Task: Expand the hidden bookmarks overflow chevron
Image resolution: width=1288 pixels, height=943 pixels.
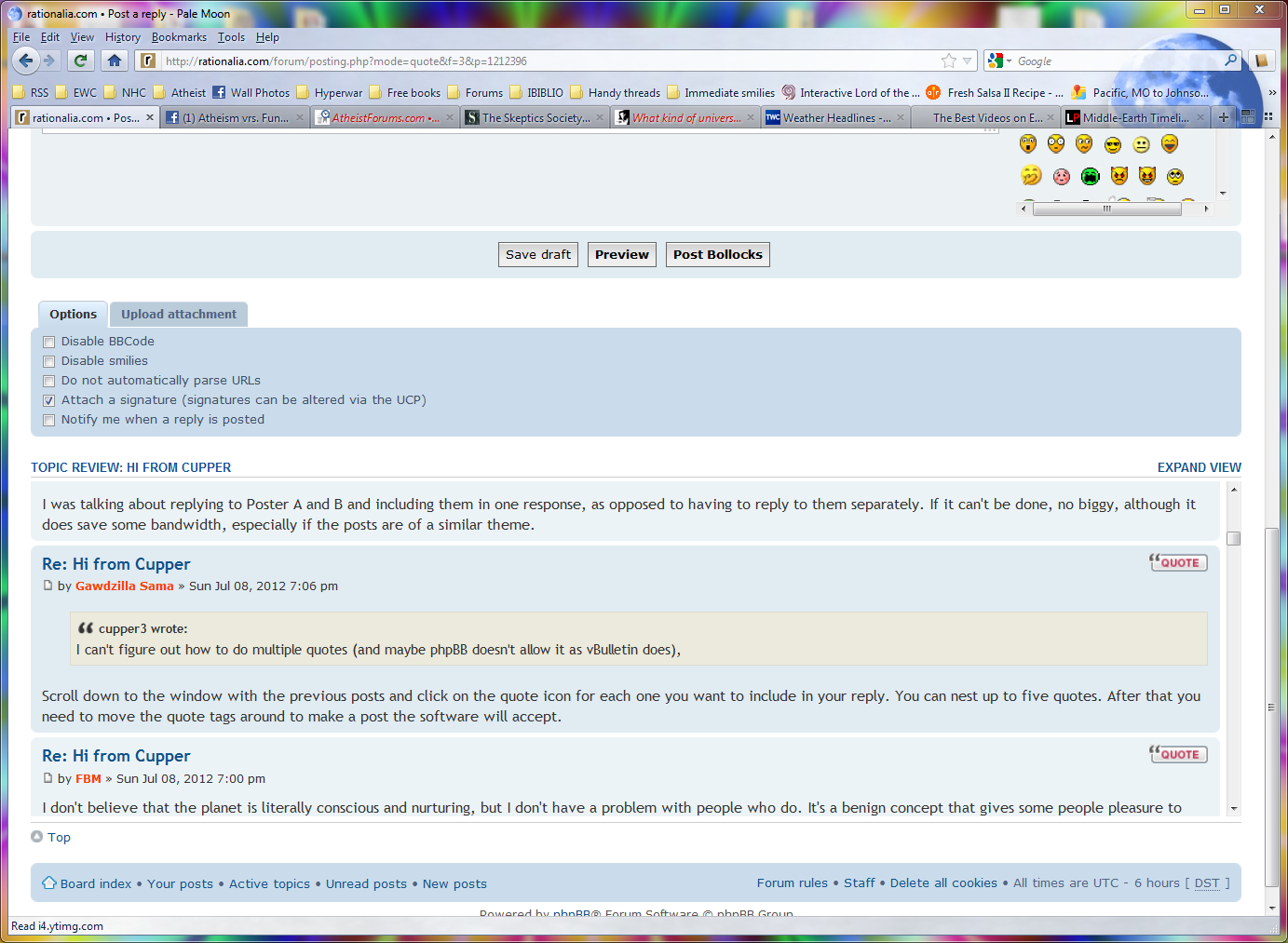Action: coord(1272,93)
